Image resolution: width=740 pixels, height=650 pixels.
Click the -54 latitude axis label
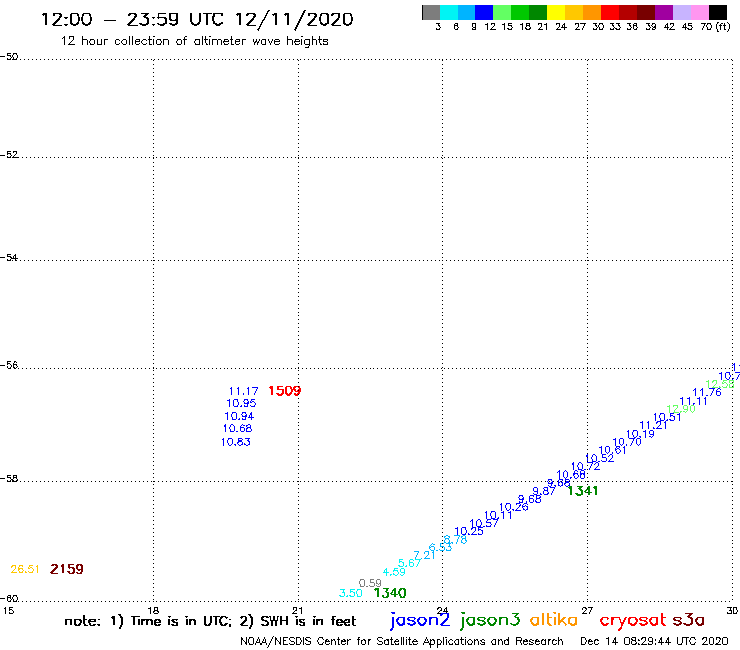[9, 258]
